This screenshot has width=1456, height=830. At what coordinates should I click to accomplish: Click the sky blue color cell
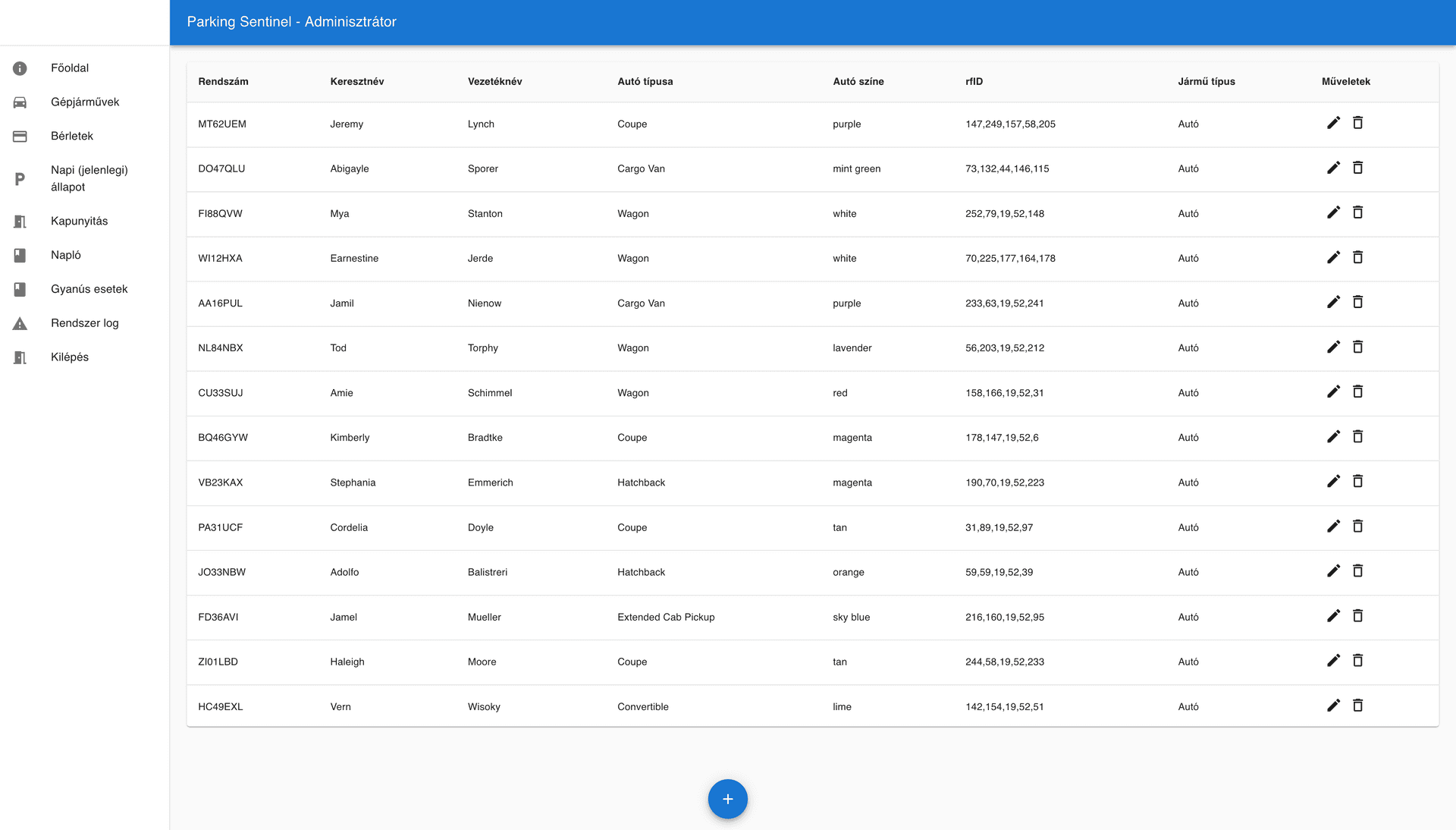click(852, 618)
